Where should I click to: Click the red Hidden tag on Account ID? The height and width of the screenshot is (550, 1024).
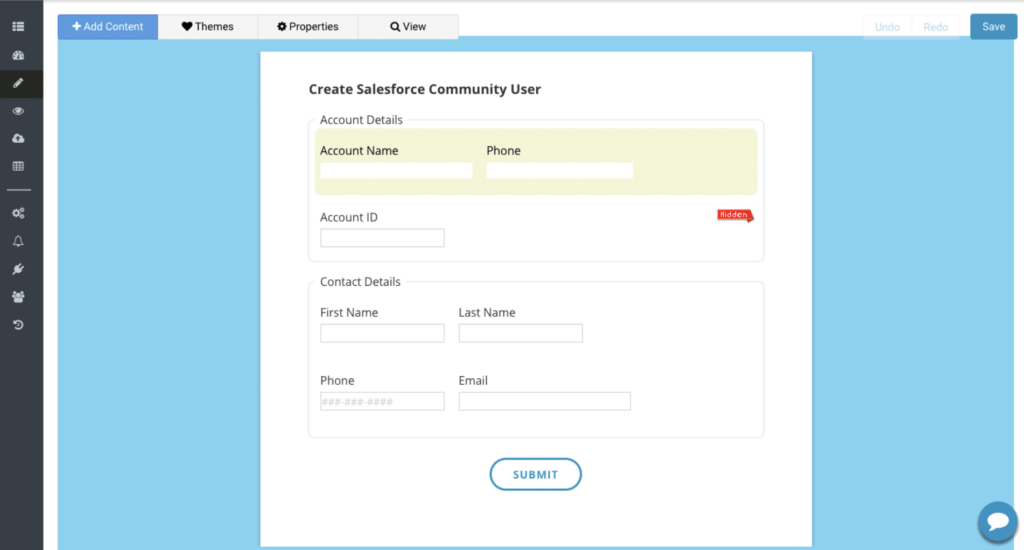tap(735, 215)
